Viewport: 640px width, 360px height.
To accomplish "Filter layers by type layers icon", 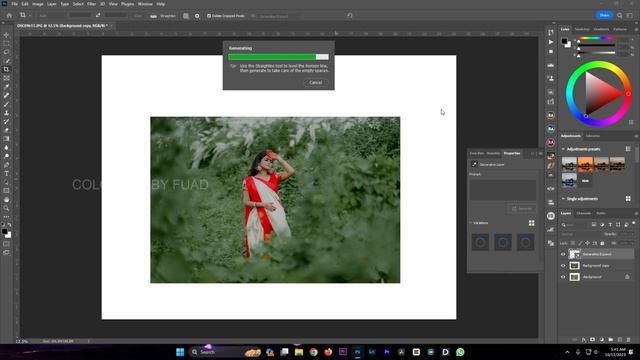I will (x=610, y=225).
